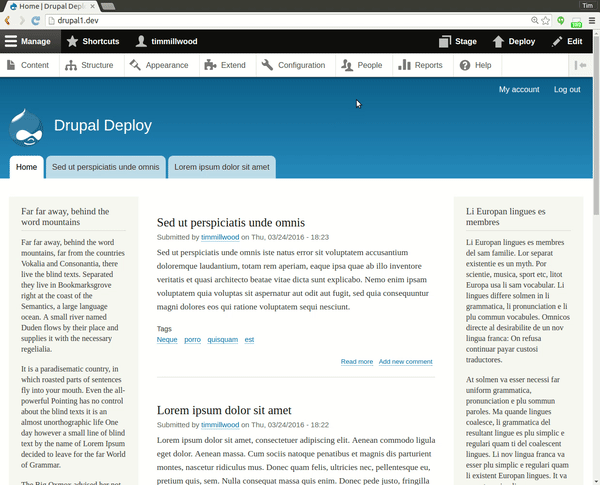This screenshot has width=600, height=485.
Task: Open the Shortcuts star icon
Action: tap(72, 41)
